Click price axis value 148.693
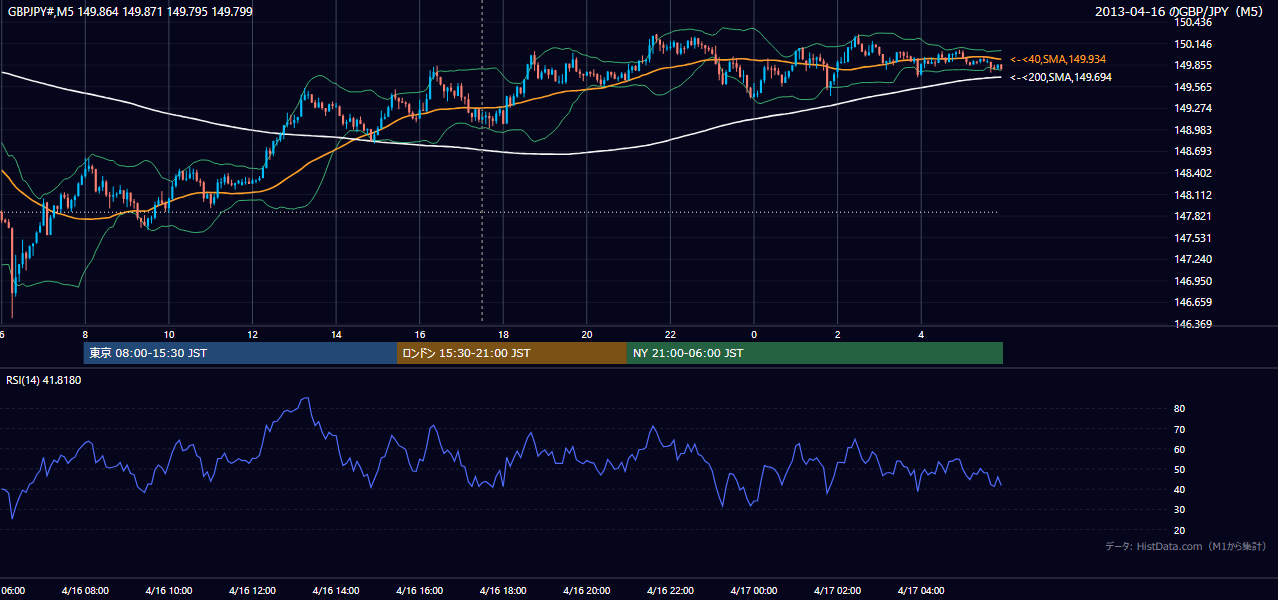The width and height of the screenshot is (1278, 600). (x=1194, y=152)
